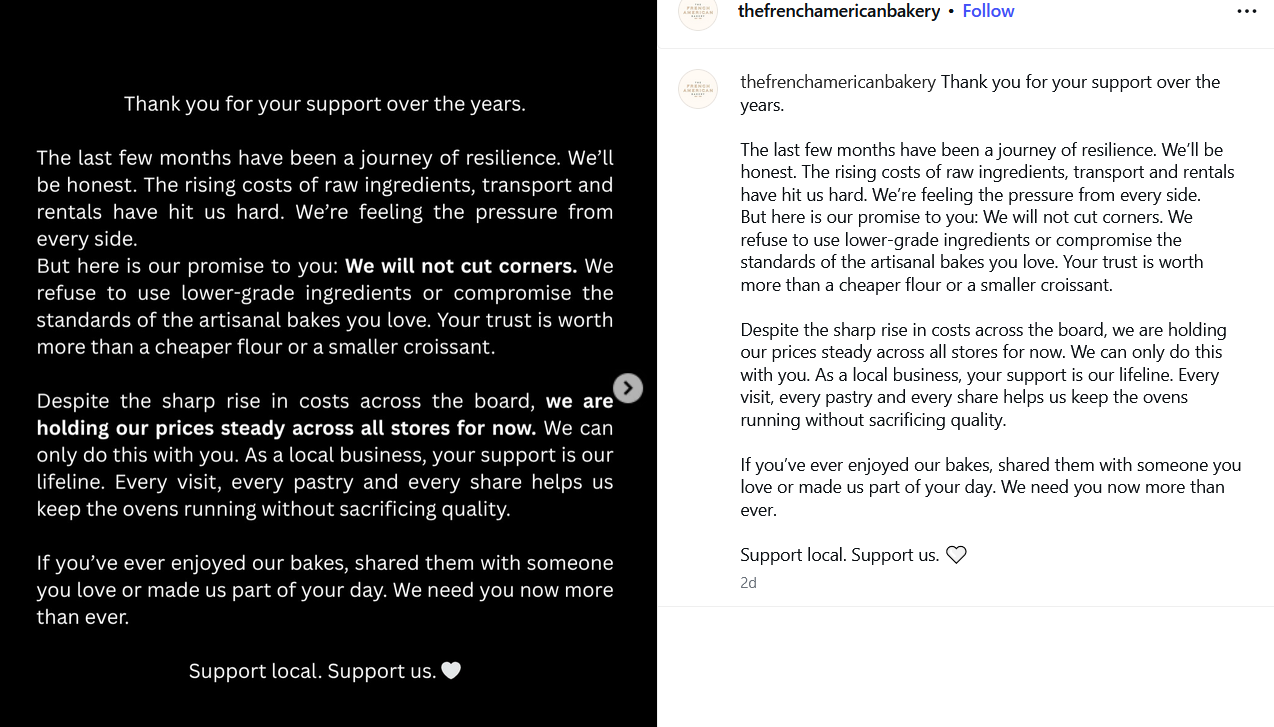Screen dimensions: 1274x727
Task: Click the bakery's profile picture in the header
Action: (698, 12)
